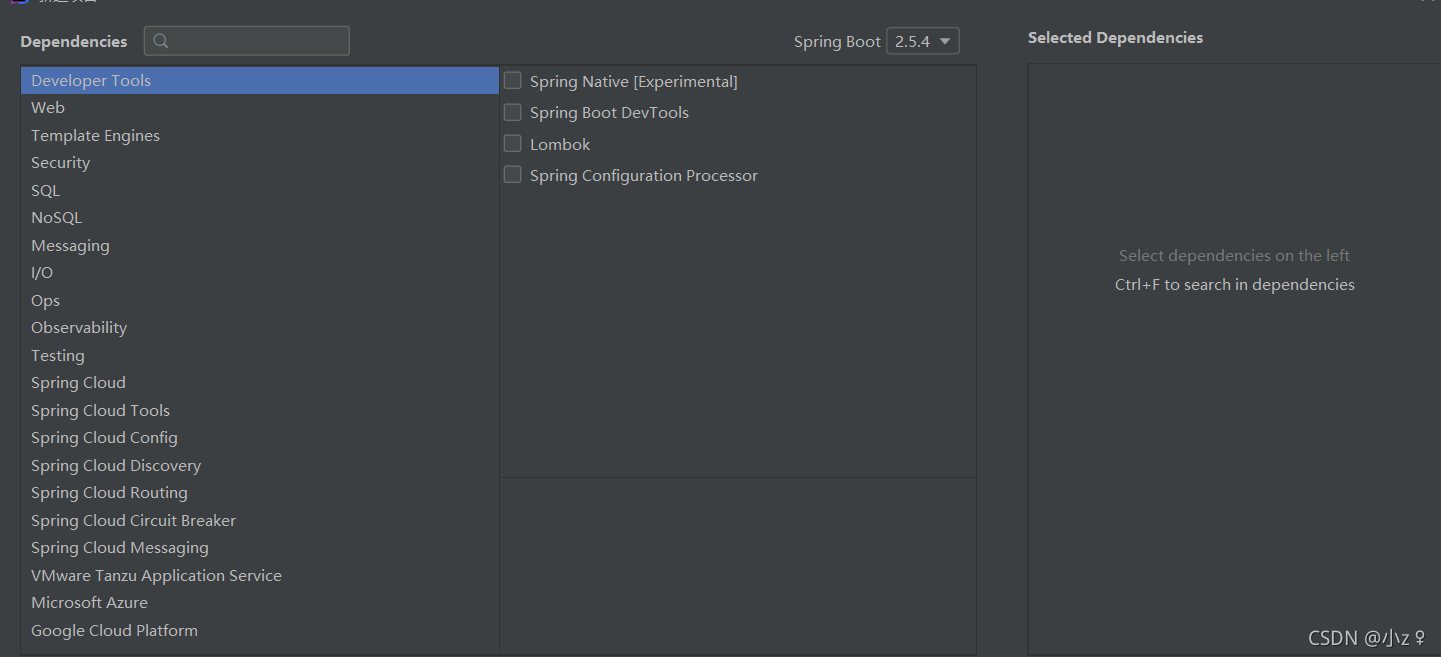This screenshot has width=1441, height=657.
Task: Select Spring Cloud Messaging category
Action: (260, 548)
